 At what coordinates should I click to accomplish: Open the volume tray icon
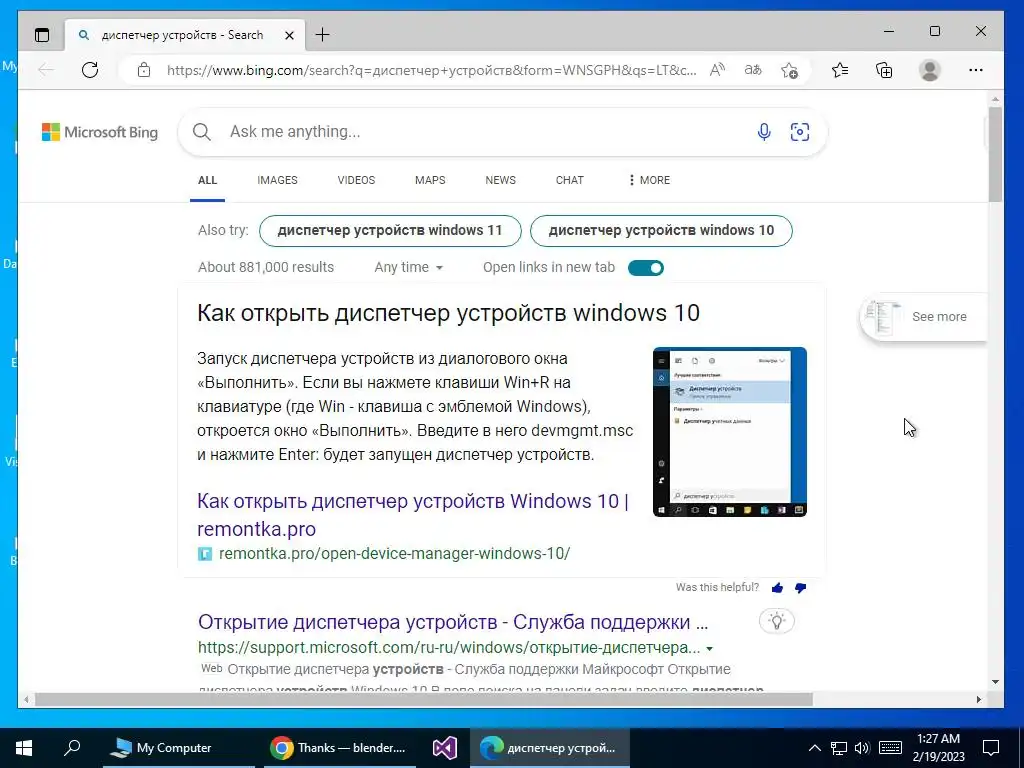tap(862, 748)
